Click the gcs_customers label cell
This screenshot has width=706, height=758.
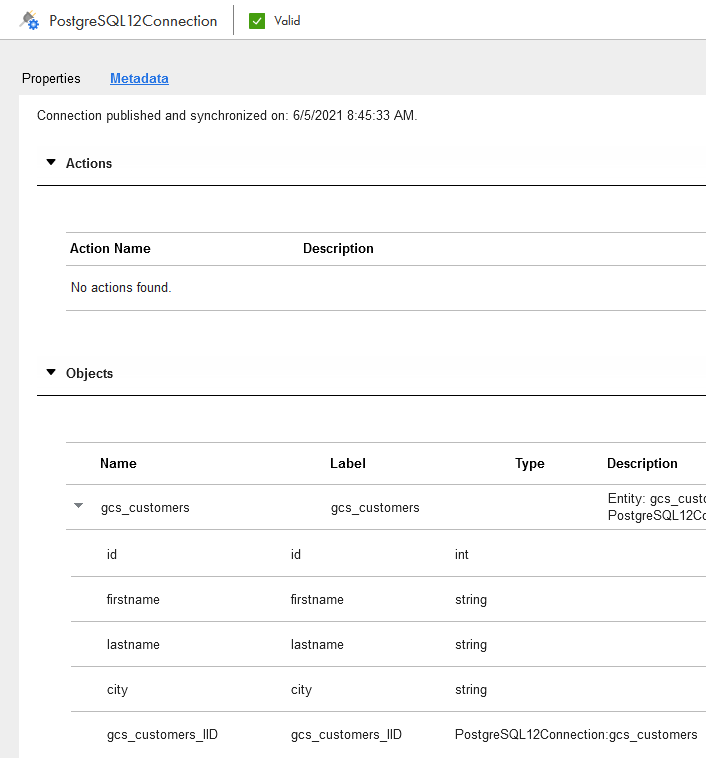pyautogui.click(x=375, y=508)
